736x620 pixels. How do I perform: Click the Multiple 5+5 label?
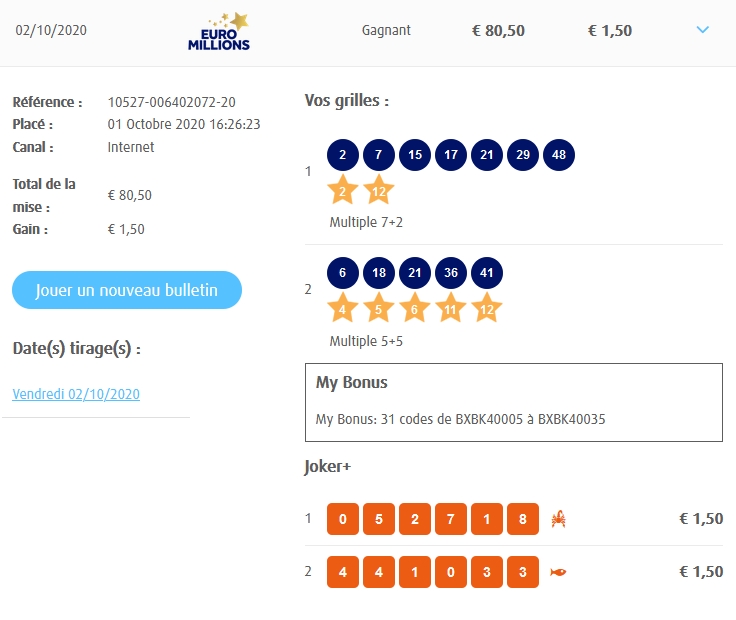pyautogui.click(x=366, y=341)
